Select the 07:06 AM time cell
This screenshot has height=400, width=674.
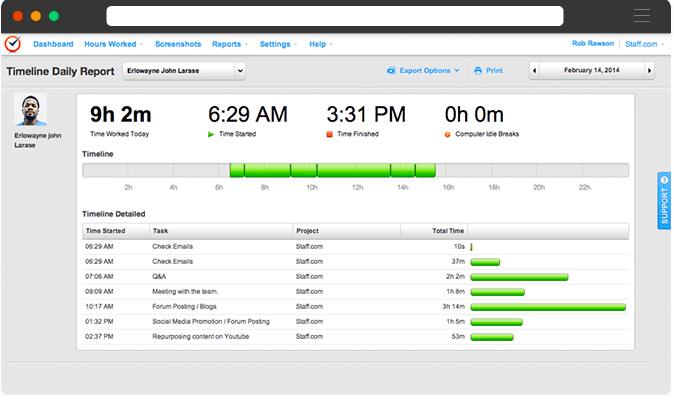pyautogui.click(x=99, y=277)
